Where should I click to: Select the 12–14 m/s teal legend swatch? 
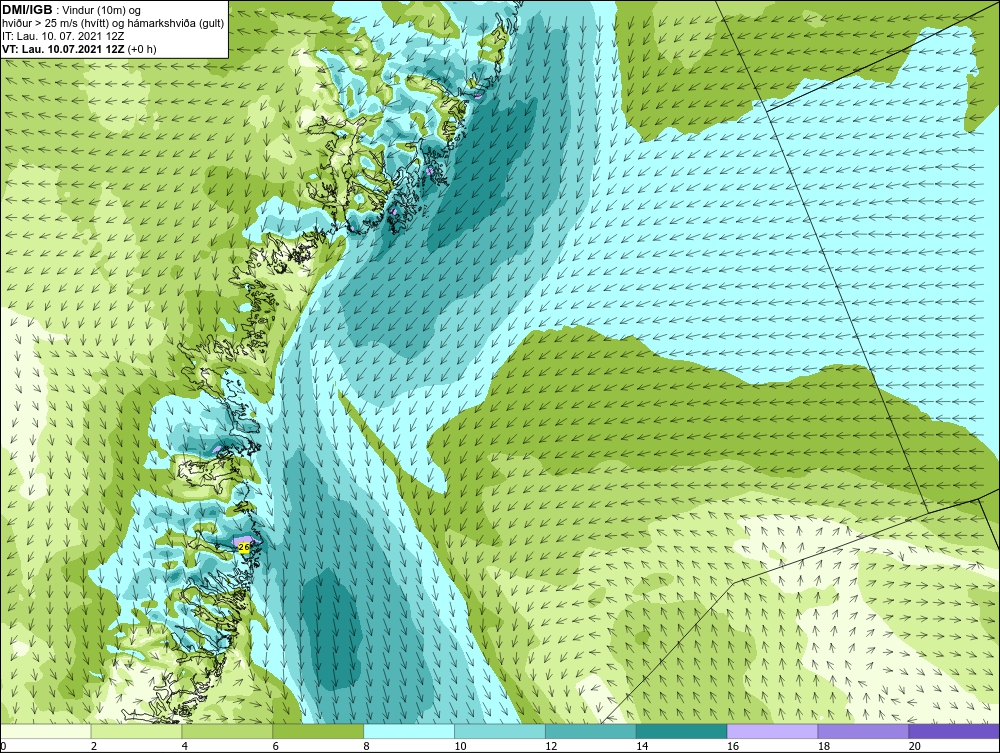tap(591, 731)
